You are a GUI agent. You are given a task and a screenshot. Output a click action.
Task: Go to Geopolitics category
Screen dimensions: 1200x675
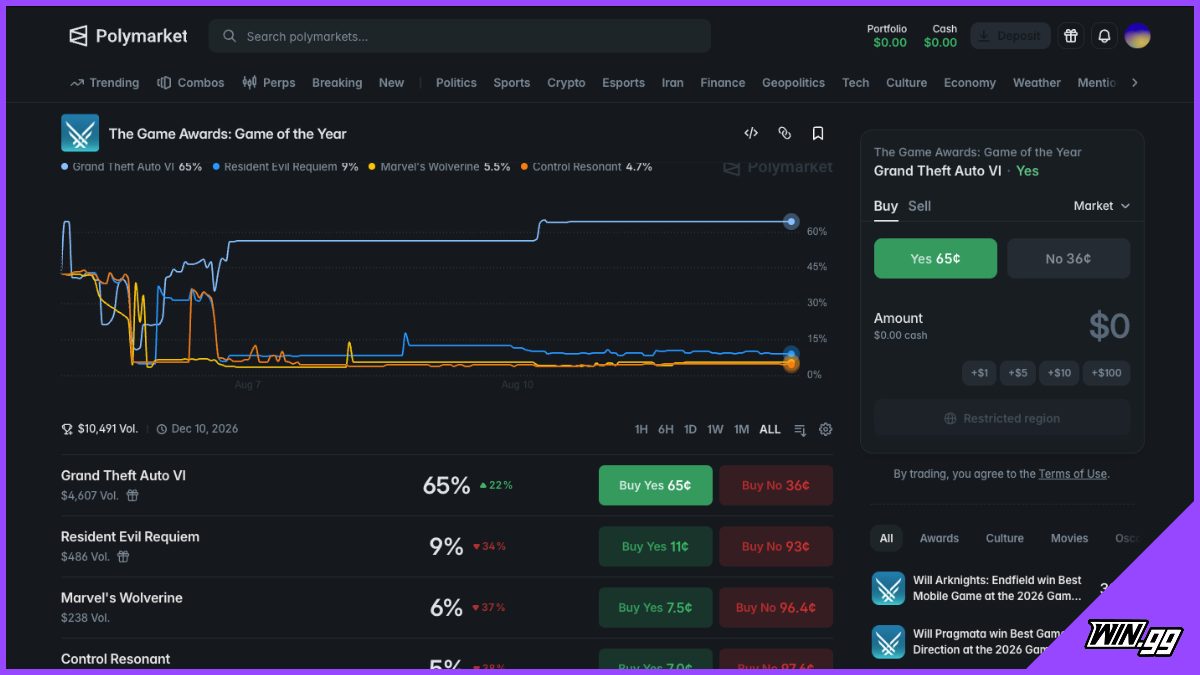[793, 83]
